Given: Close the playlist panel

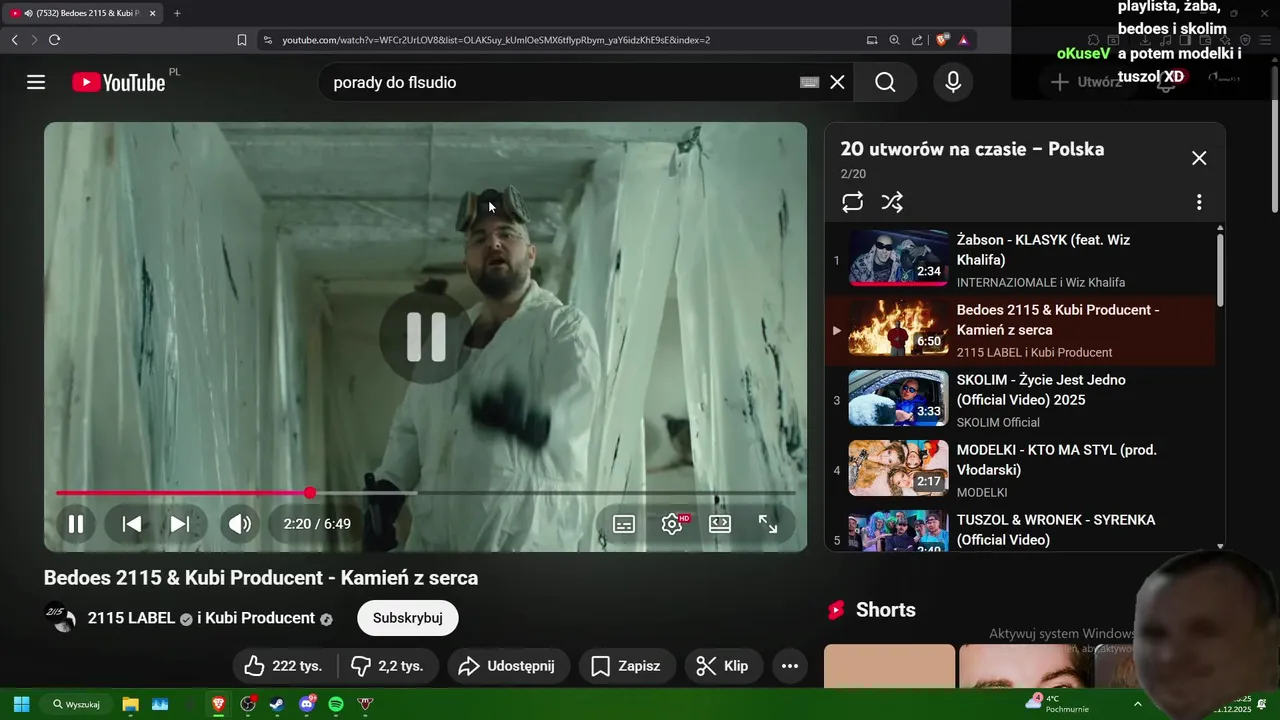Looking at the screenshot, I should (x=1199, y=158).
